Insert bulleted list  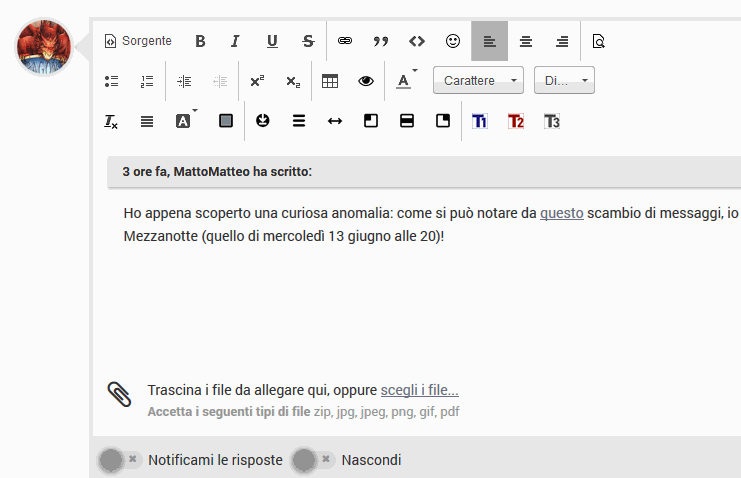(x=112, y=81)
